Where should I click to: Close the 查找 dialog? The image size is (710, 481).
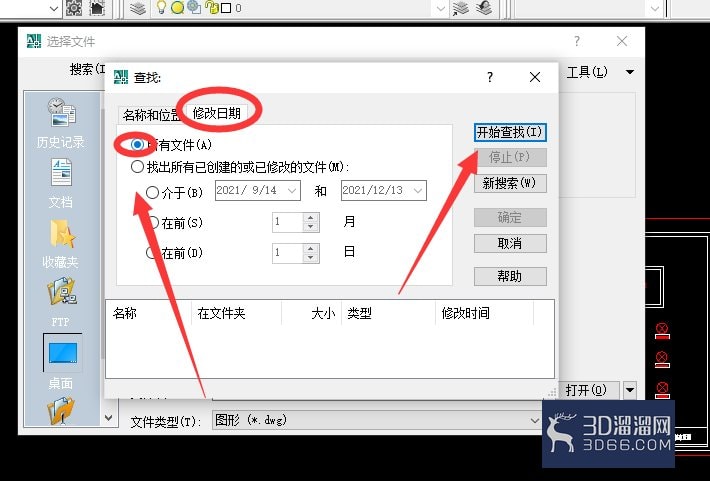535,77
